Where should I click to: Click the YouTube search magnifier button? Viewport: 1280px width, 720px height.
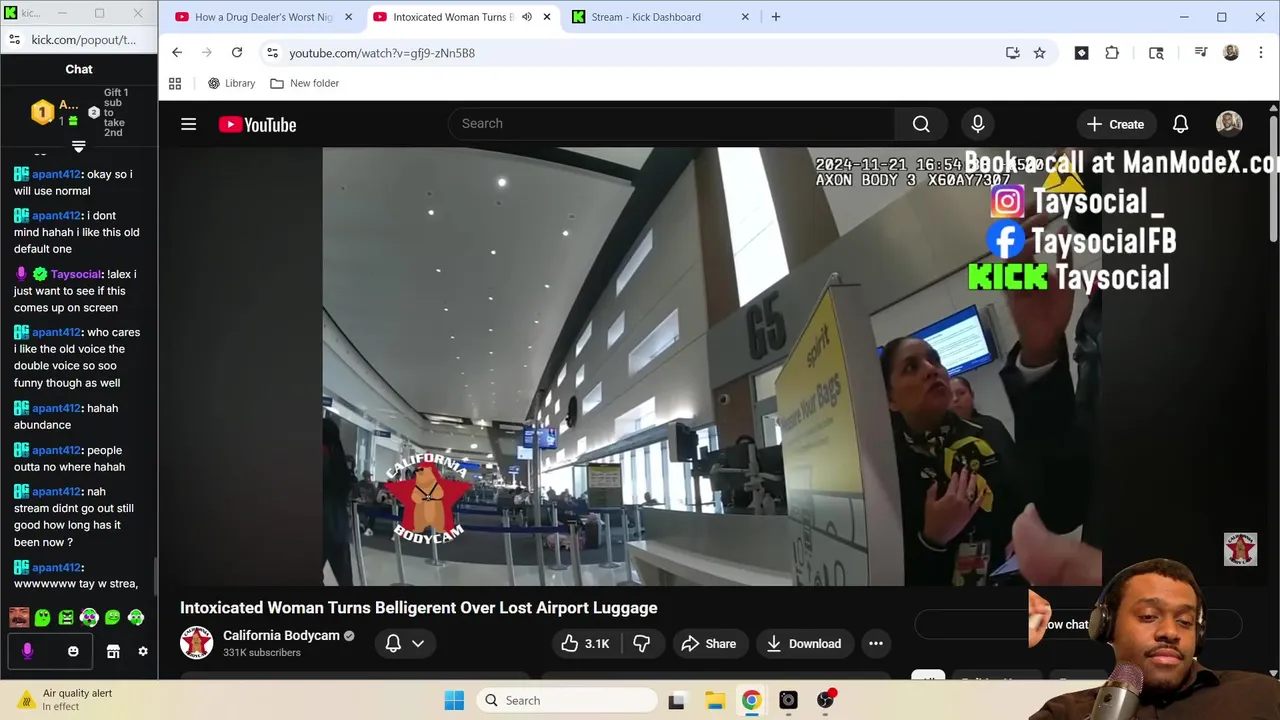point(921,124)
